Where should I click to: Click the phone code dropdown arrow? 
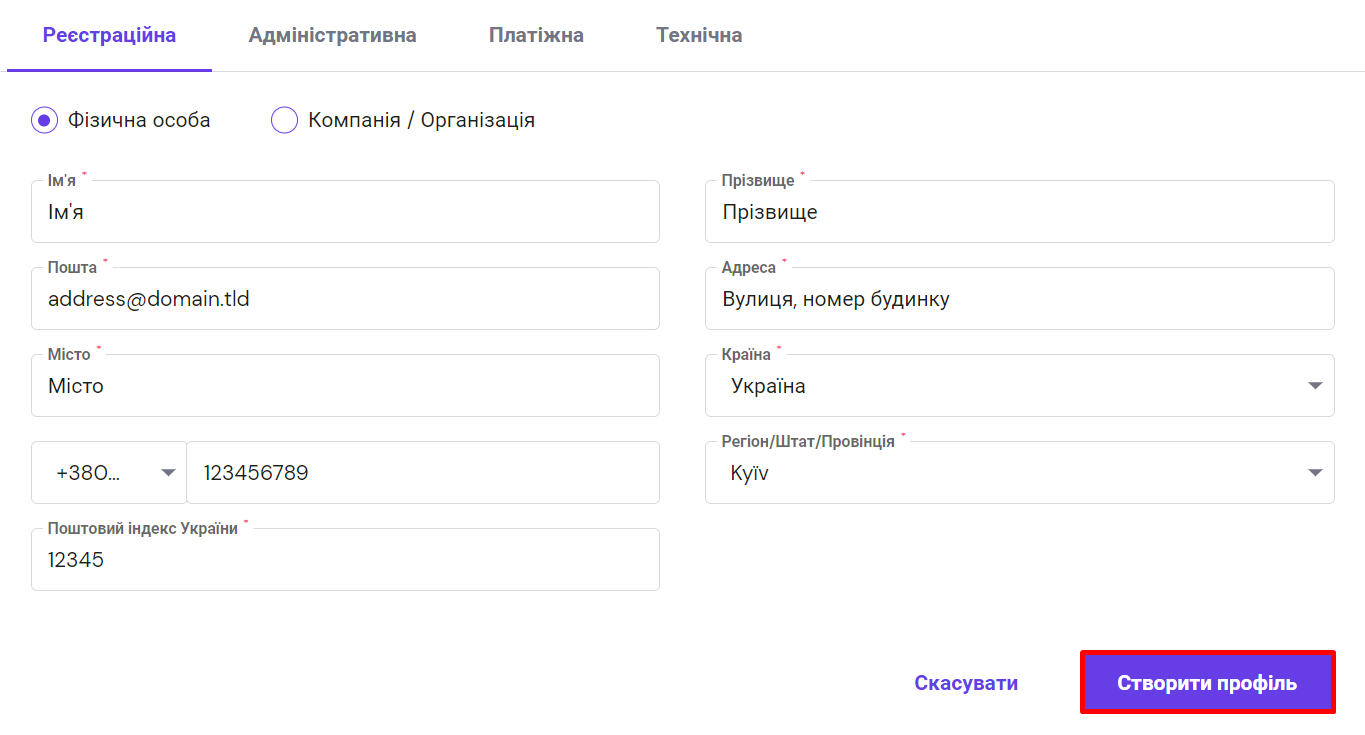169,473
